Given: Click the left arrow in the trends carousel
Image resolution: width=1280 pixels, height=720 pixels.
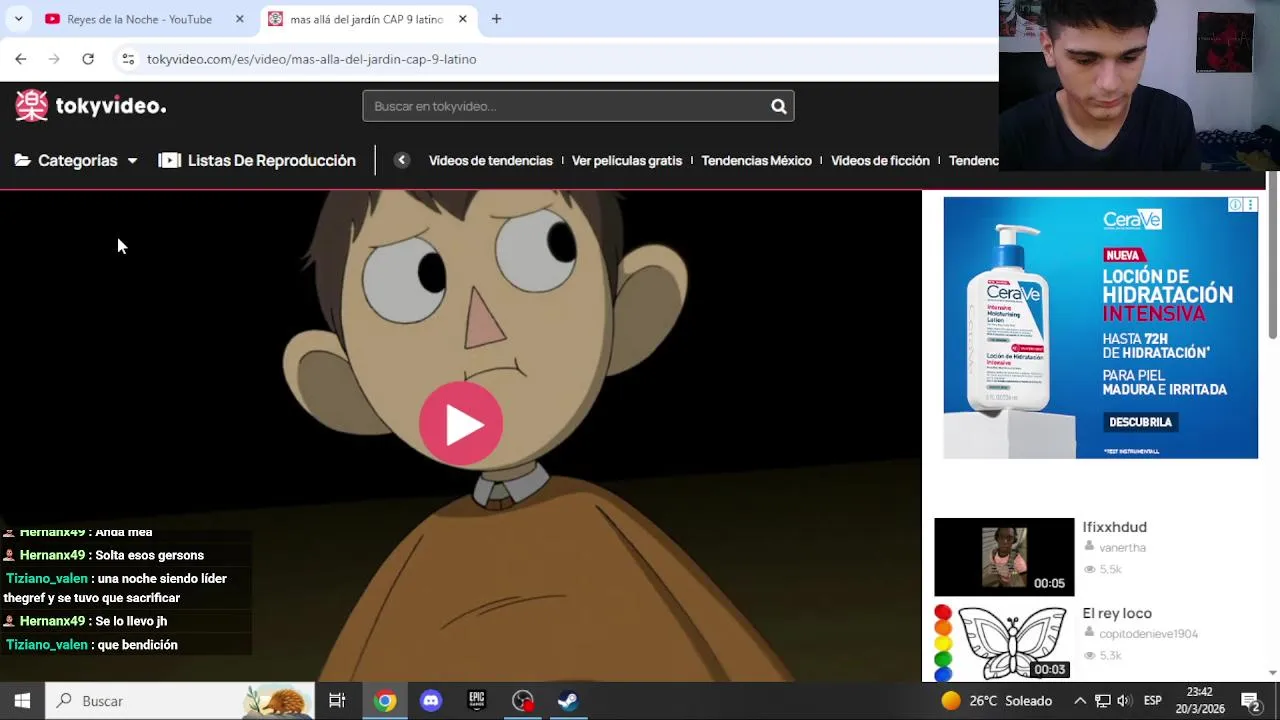Looking at the screenshot, I should coord(401,160).
